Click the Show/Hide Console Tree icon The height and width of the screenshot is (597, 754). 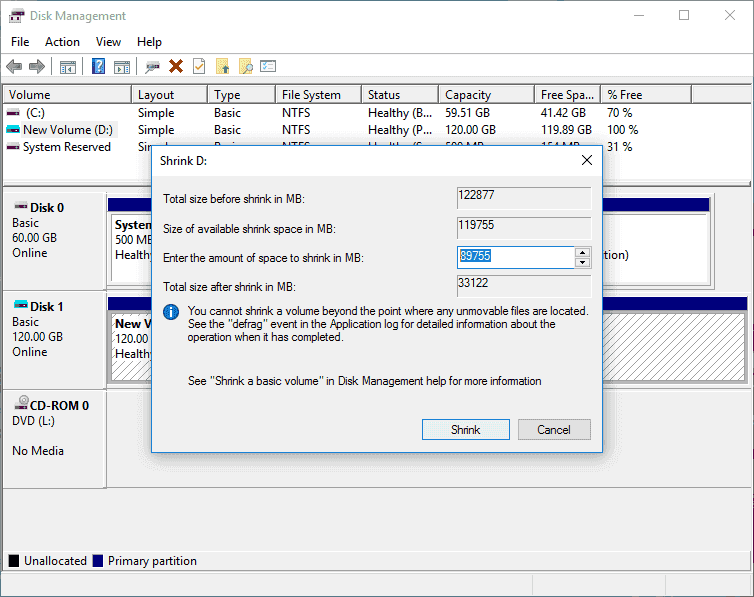[x=68, y=67]
